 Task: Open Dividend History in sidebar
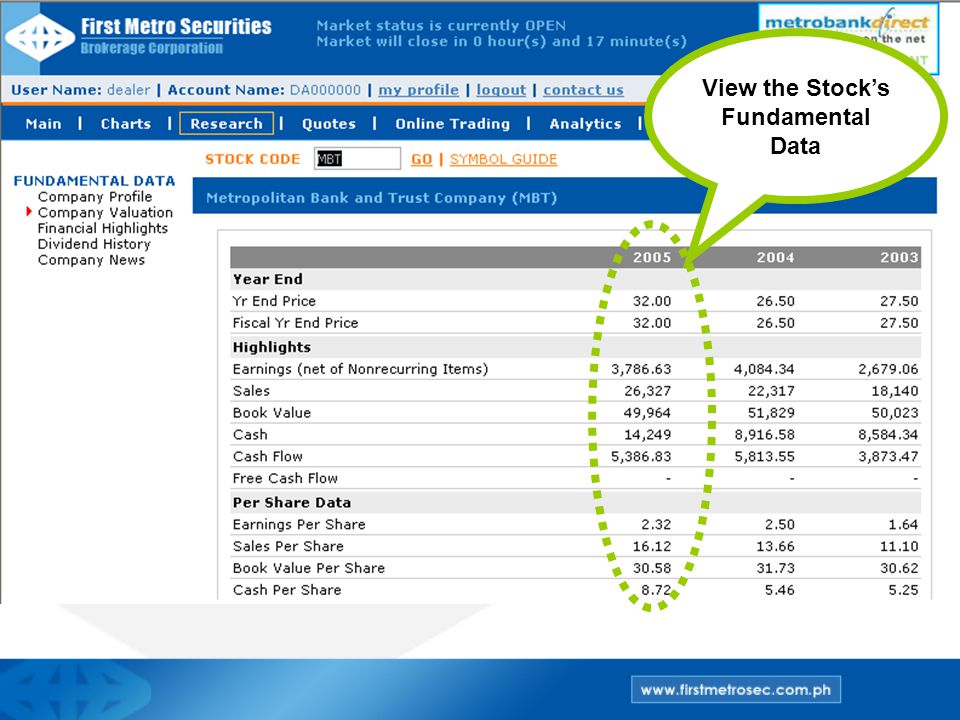(94, 244)
